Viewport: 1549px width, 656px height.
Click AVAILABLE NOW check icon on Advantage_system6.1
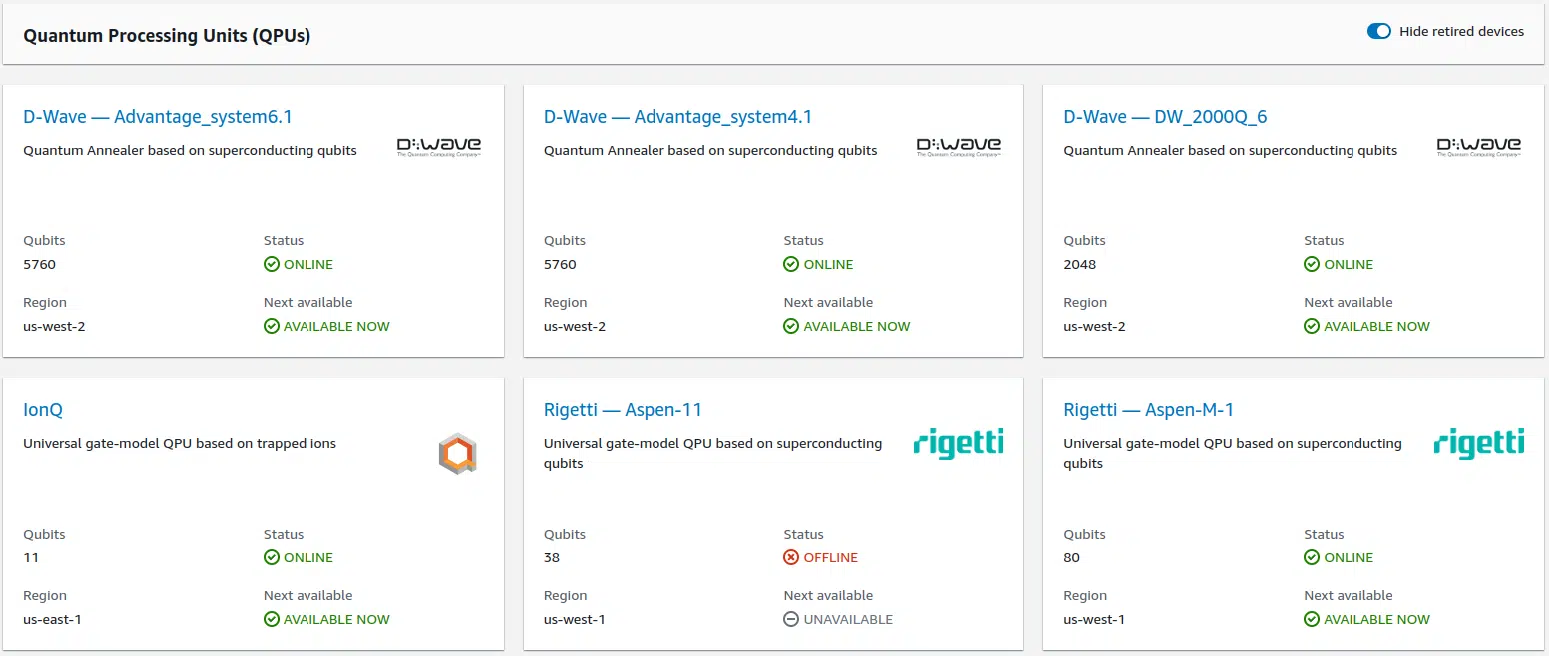271,326
